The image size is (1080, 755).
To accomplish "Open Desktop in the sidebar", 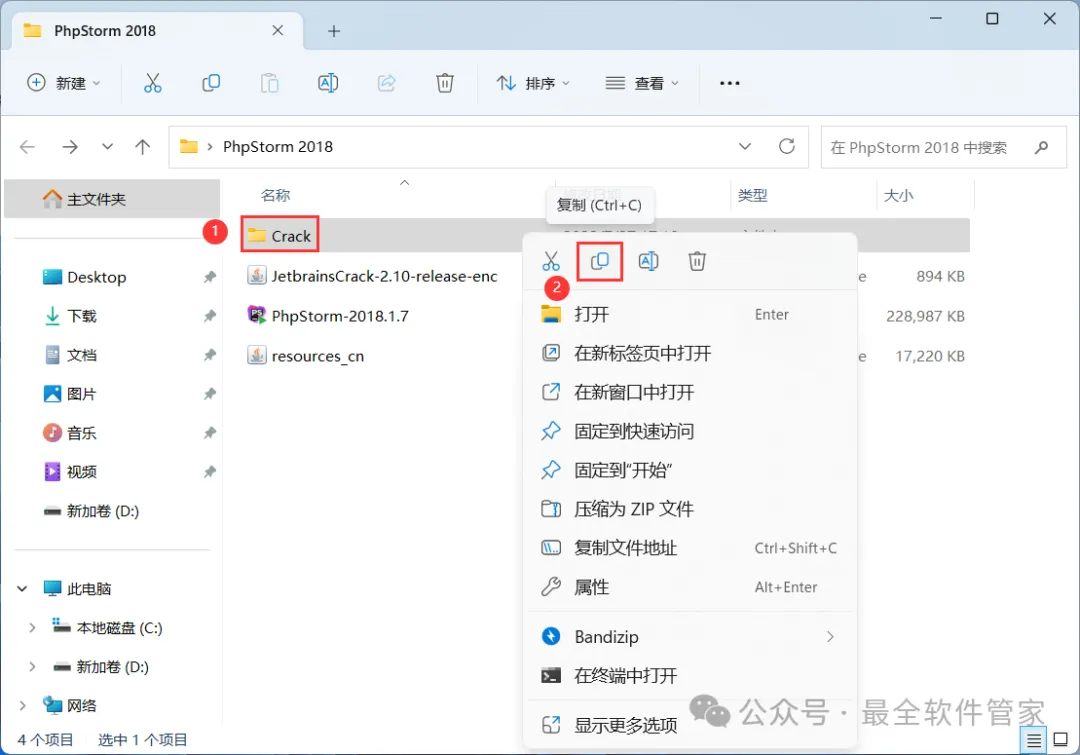I will click(85, 277).
